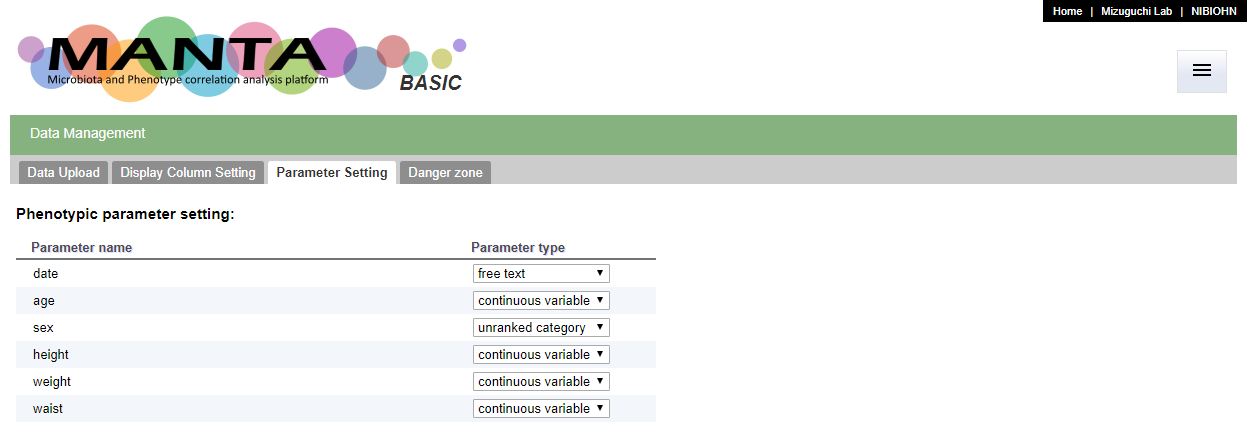Click the 'weight' parameter name
1247x424 pixels.
click(52, 381)
